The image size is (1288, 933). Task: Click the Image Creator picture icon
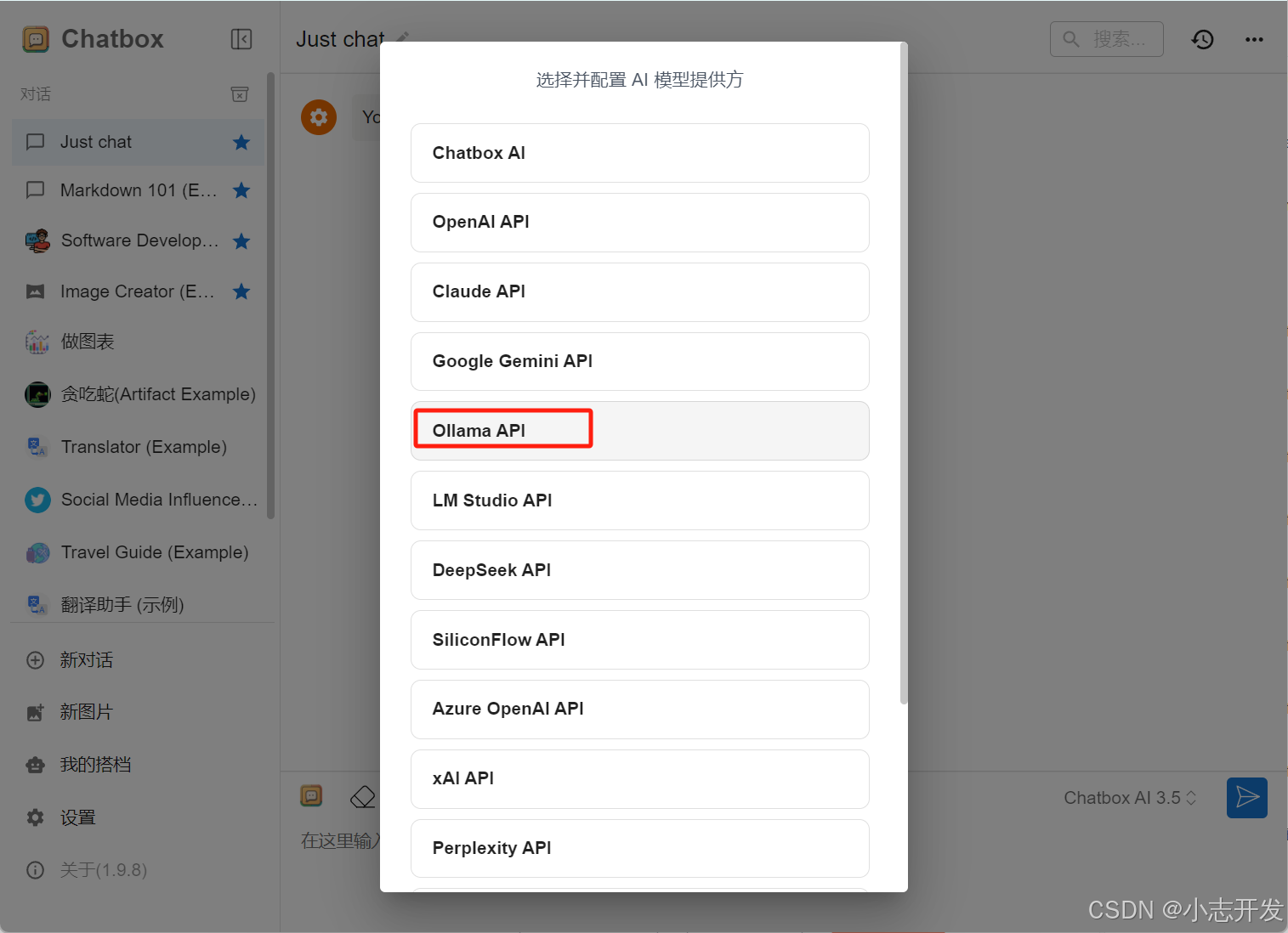tap(36, 292)
